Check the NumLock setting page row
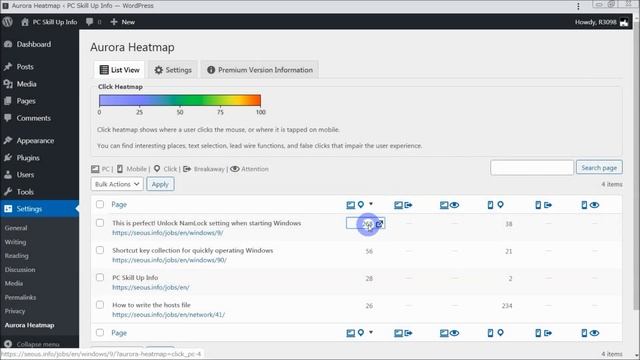 (x=100, y=223)
